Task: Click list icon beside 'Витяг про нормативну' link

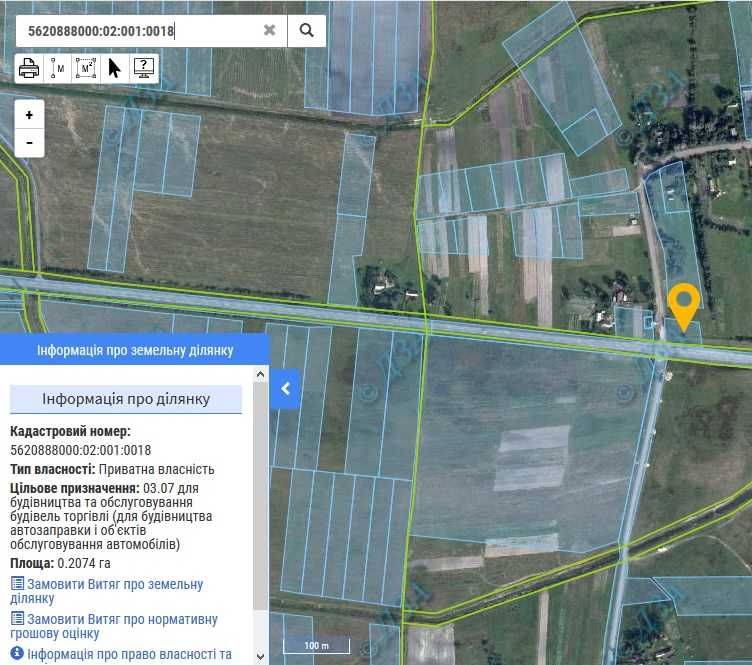Action: point(17,618)
